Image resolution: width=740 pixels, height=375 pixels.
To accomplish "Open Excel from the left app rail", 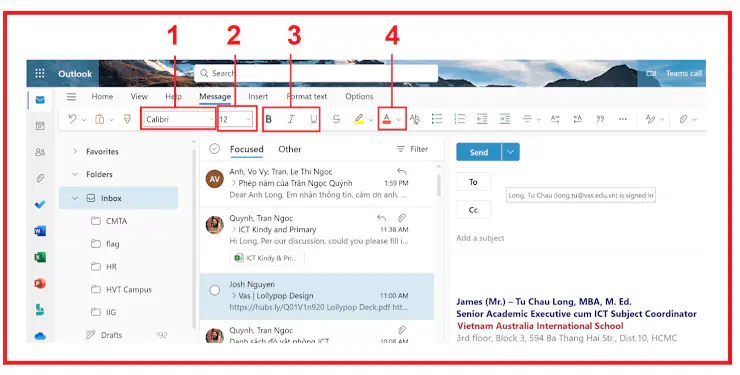I will [x=40, y=257].
